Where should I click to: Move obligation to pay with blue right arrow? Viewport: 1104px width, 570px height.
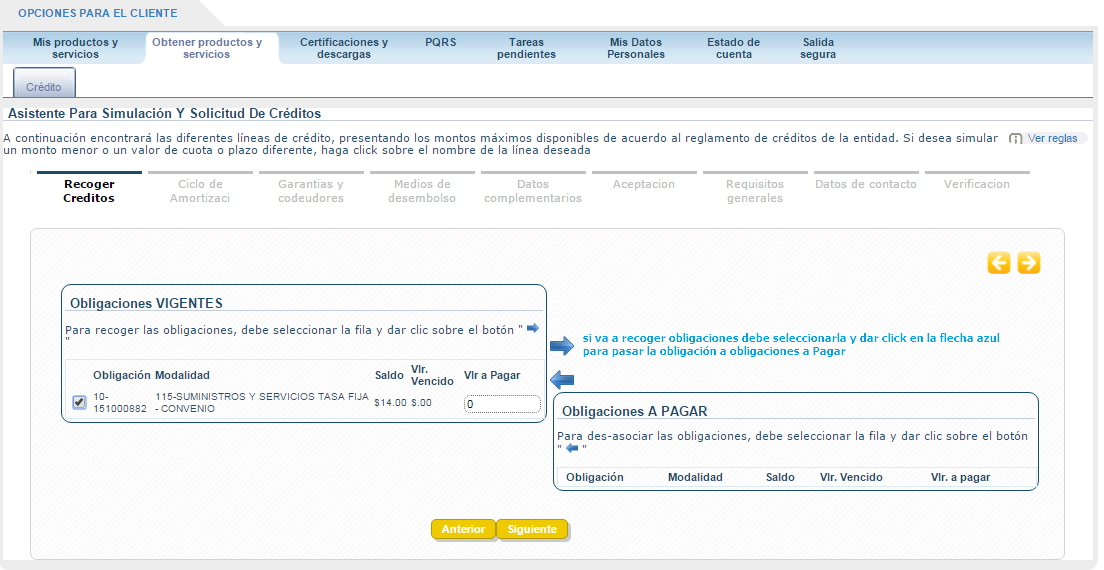tap(561, 346)
